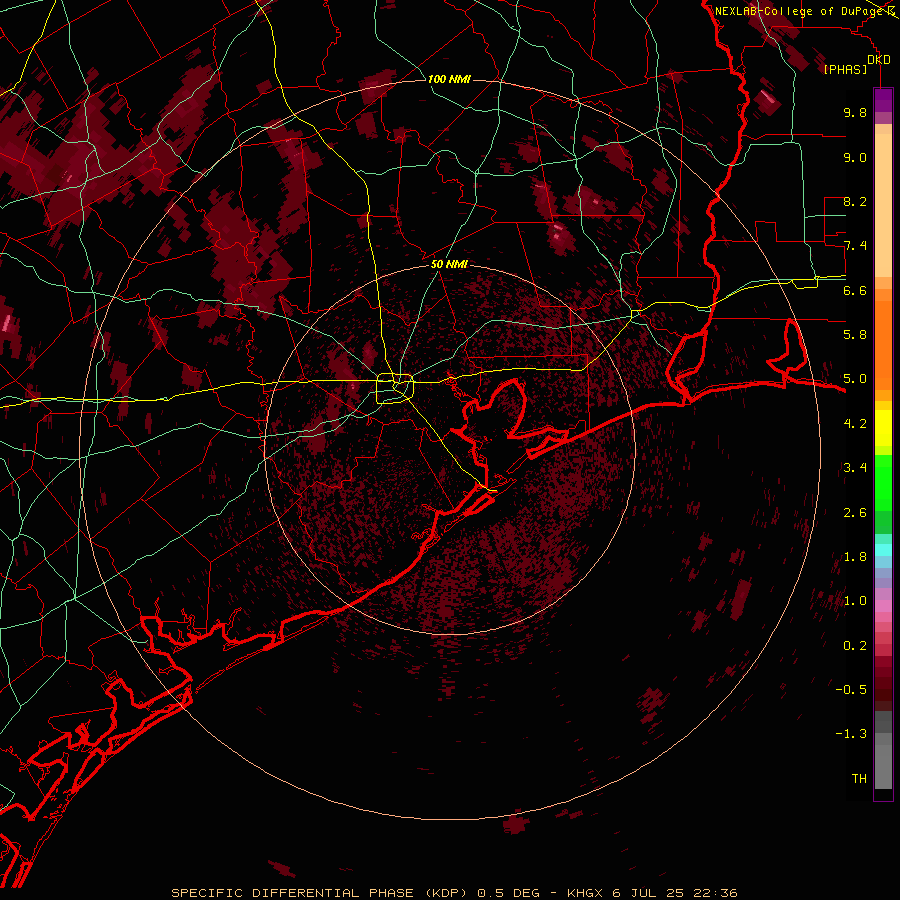This screenshot has width=900, height=900.
Task: Click the 50 NMI range ring label
Action: click(x=449, y=265)
